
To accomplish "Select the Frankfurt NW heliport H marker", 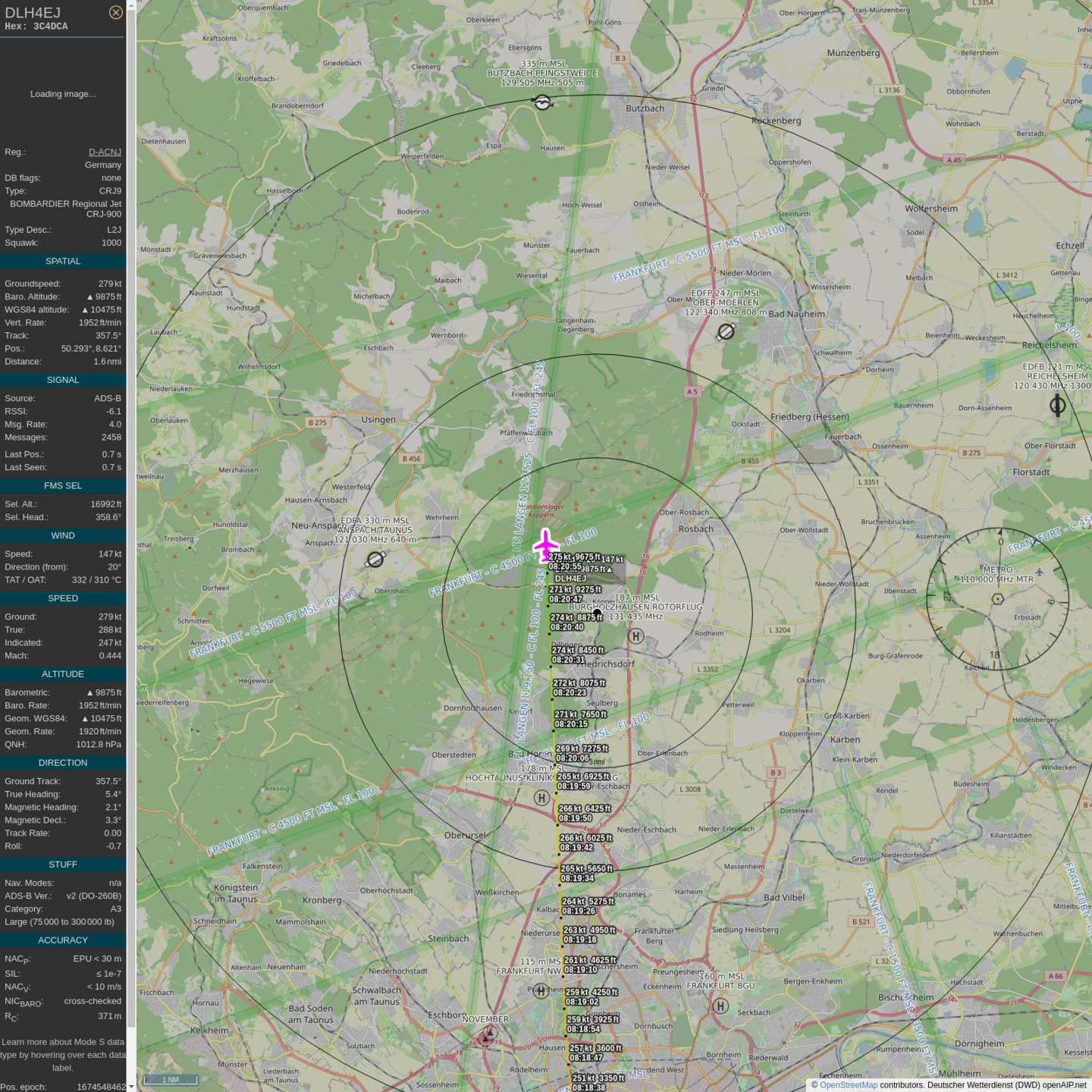I will pyautogui.click(x=541, y=990).
